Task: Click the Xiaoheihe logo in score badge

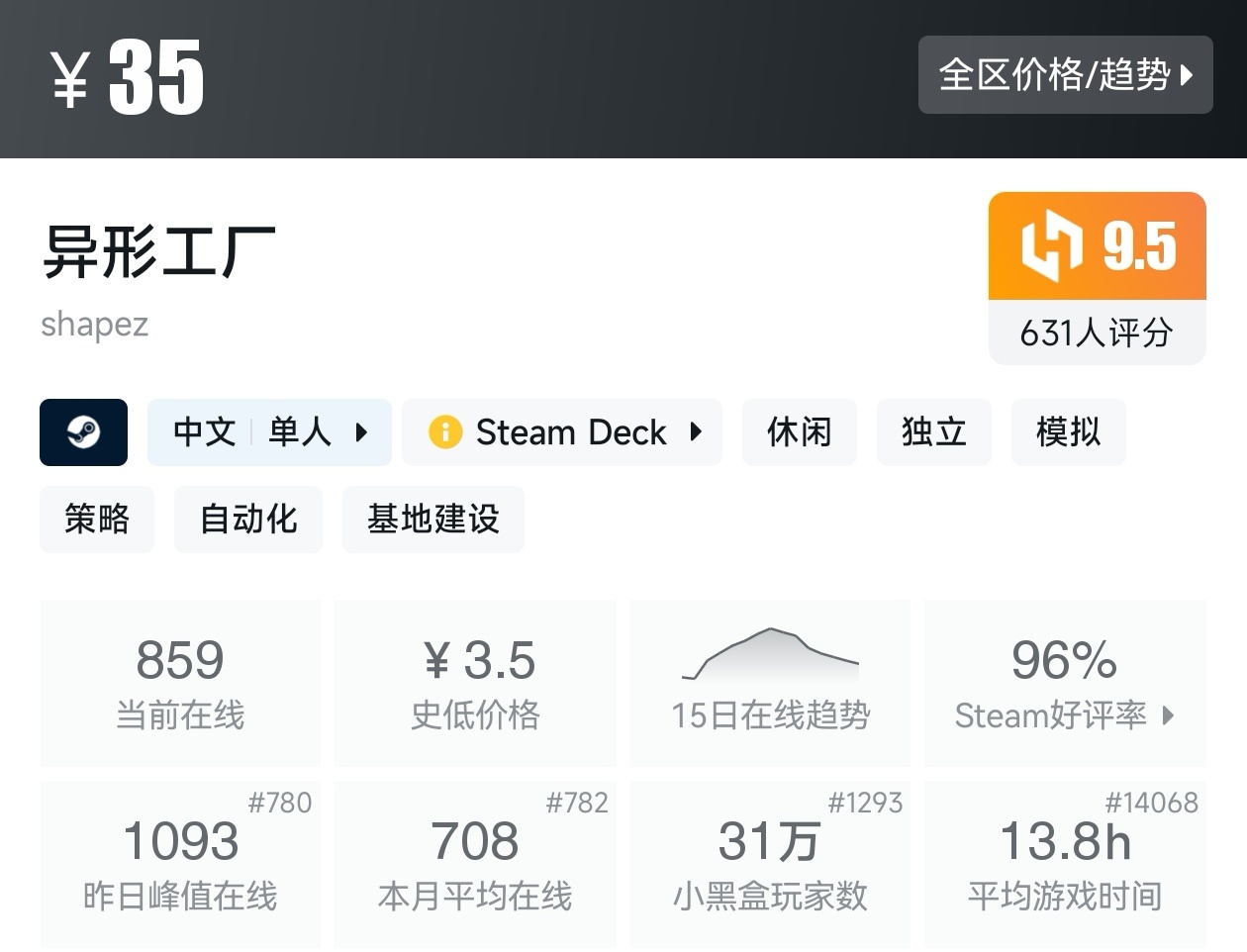Action: [1051, 245]
